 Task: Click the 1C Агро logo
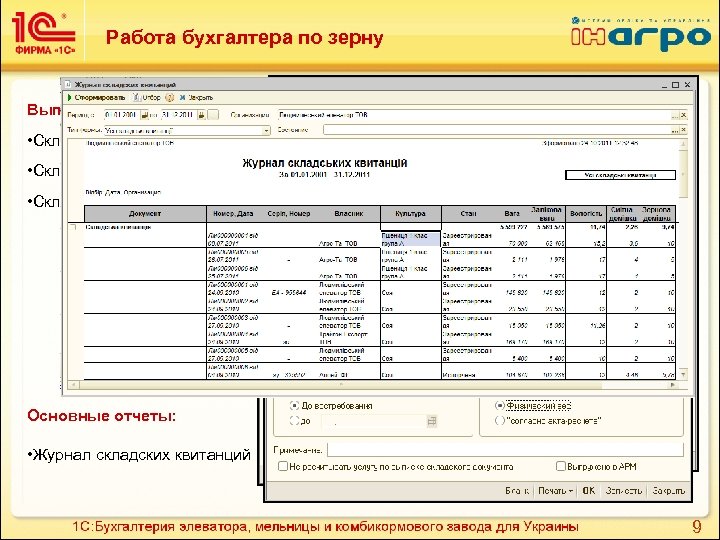(641, 34)
